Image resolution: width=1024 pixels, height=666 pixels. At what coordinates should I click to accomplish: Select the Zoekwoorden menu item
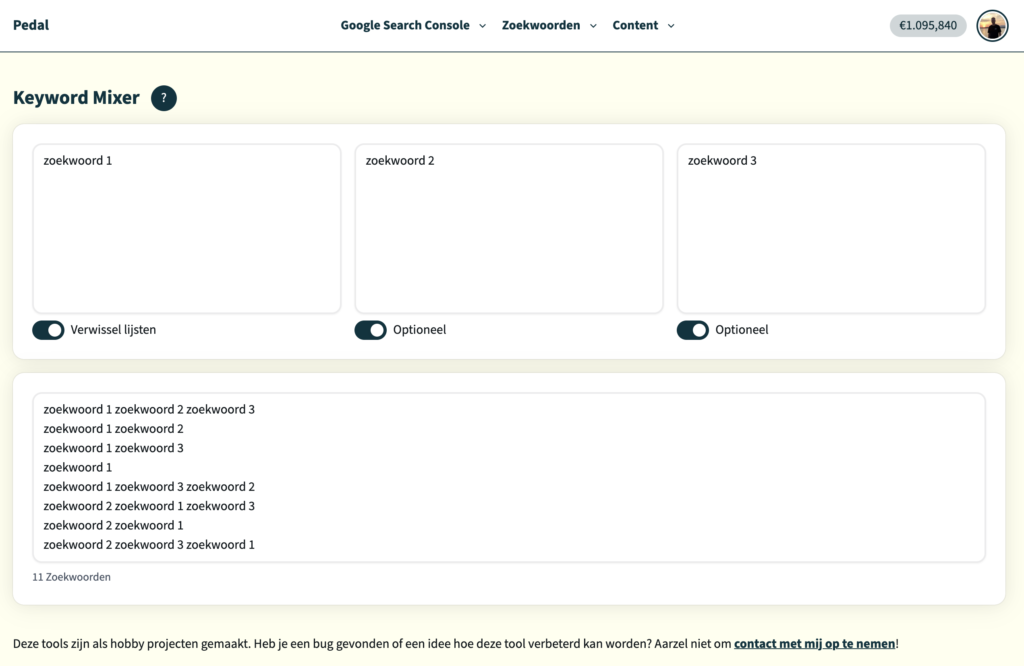[541, 25]
